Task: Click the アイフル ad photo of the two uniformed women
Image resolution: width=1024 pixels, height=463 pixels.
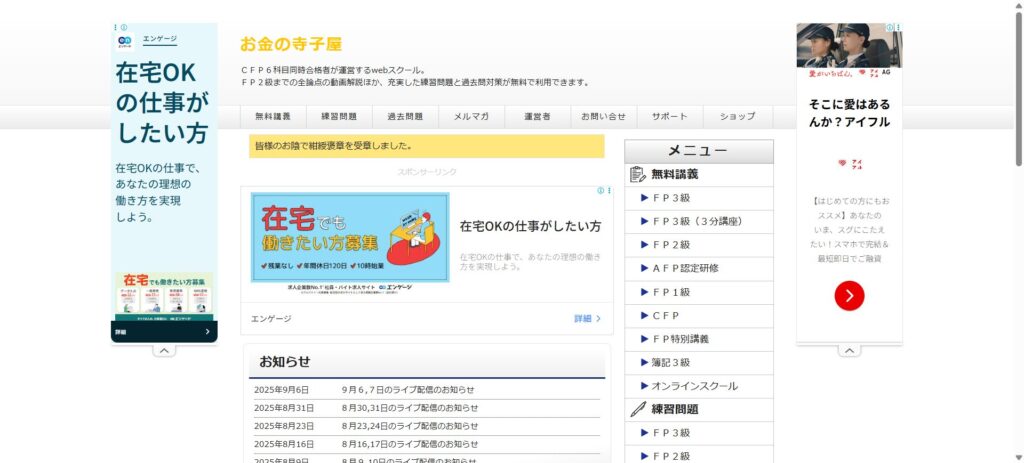Action: 849,45
